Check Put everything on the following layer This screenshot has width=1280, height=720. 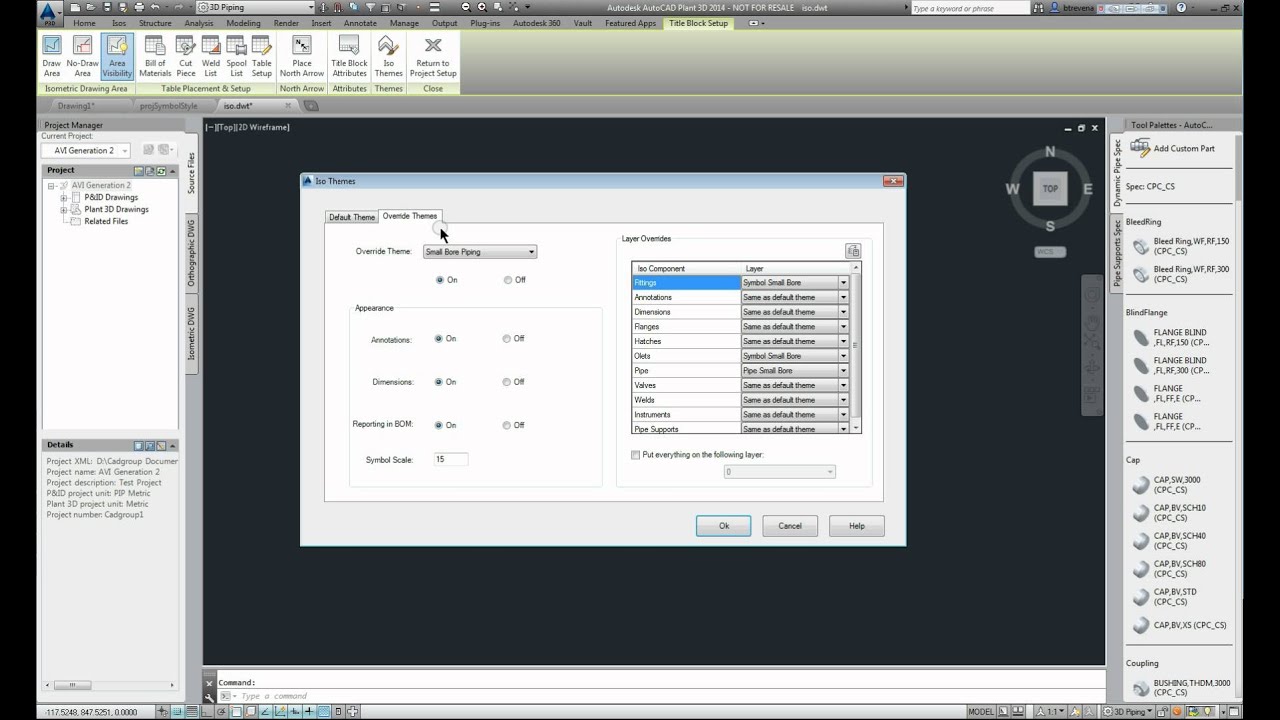pos(635,455)
